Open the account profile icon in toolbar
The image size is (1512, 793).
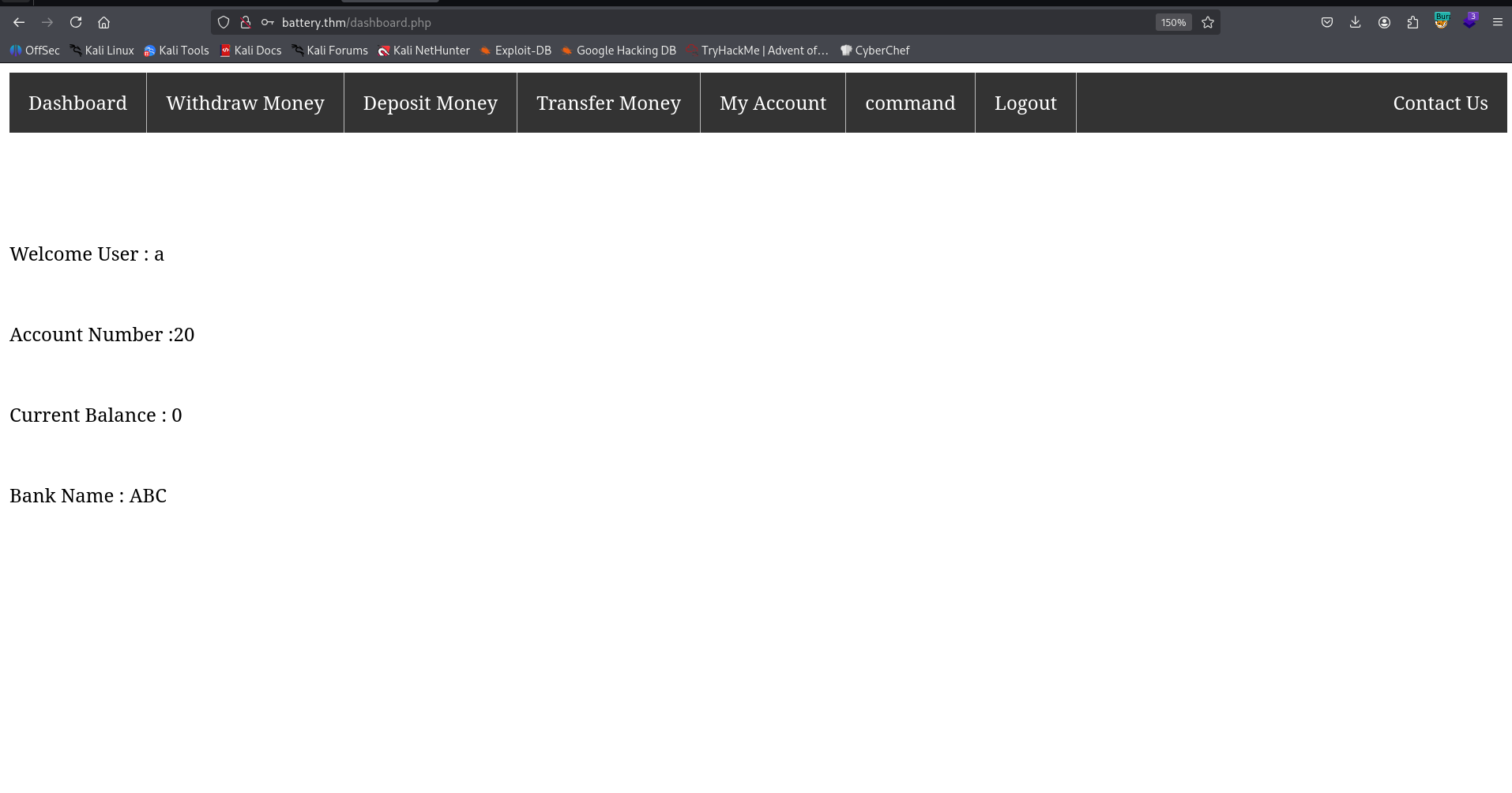[x=1384, y=22]
